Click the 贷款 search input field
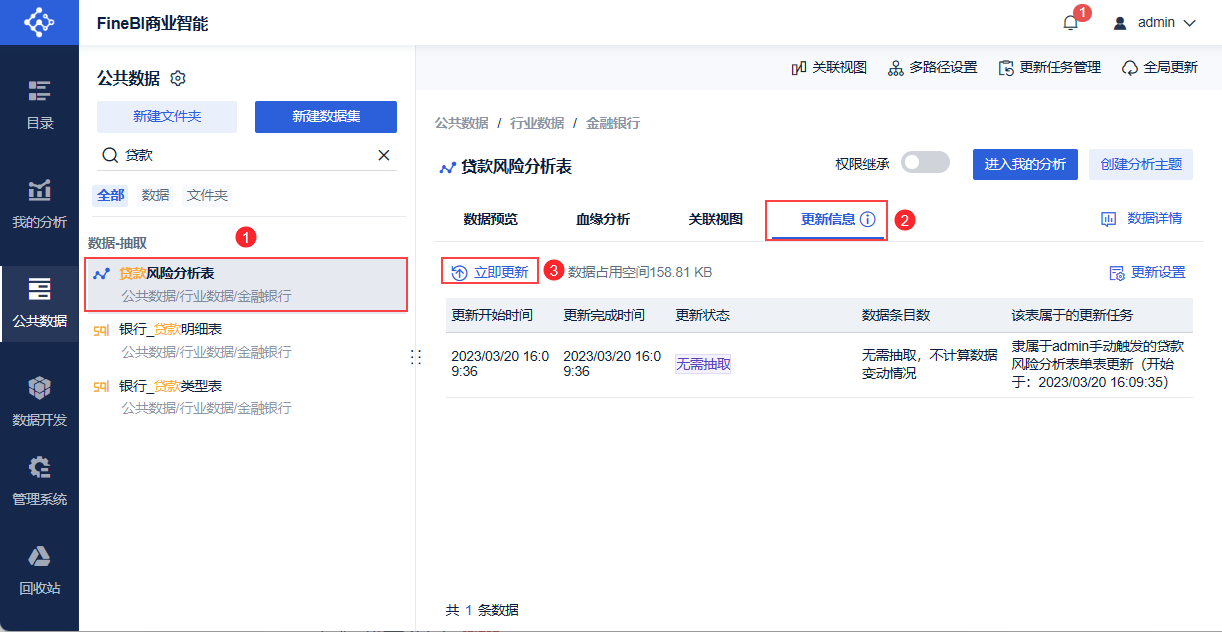 coord(247,155)
